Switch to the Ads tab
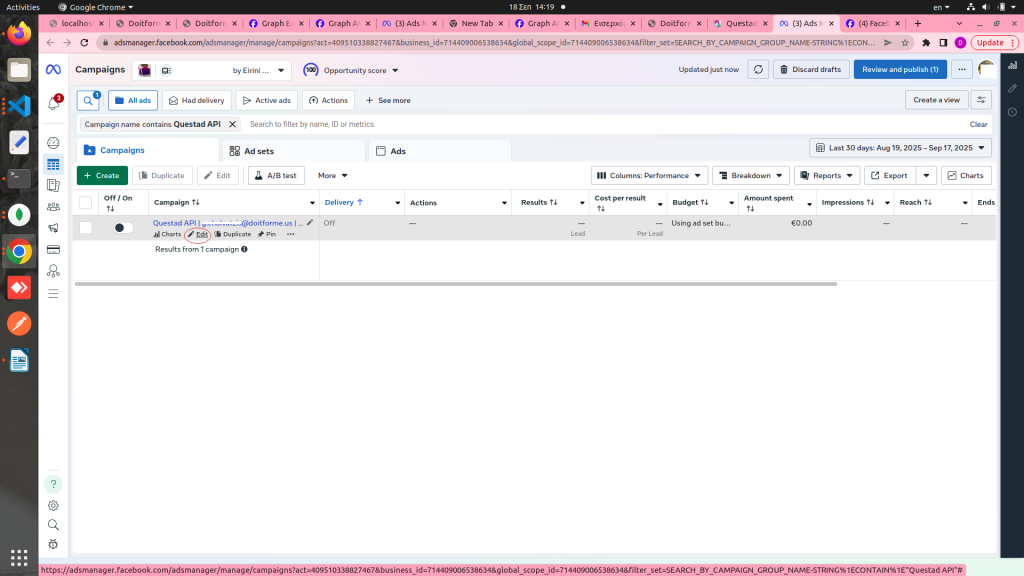The width and height of the screenshot is (1024, 576). pyautogui.click(x=397, y=151)
